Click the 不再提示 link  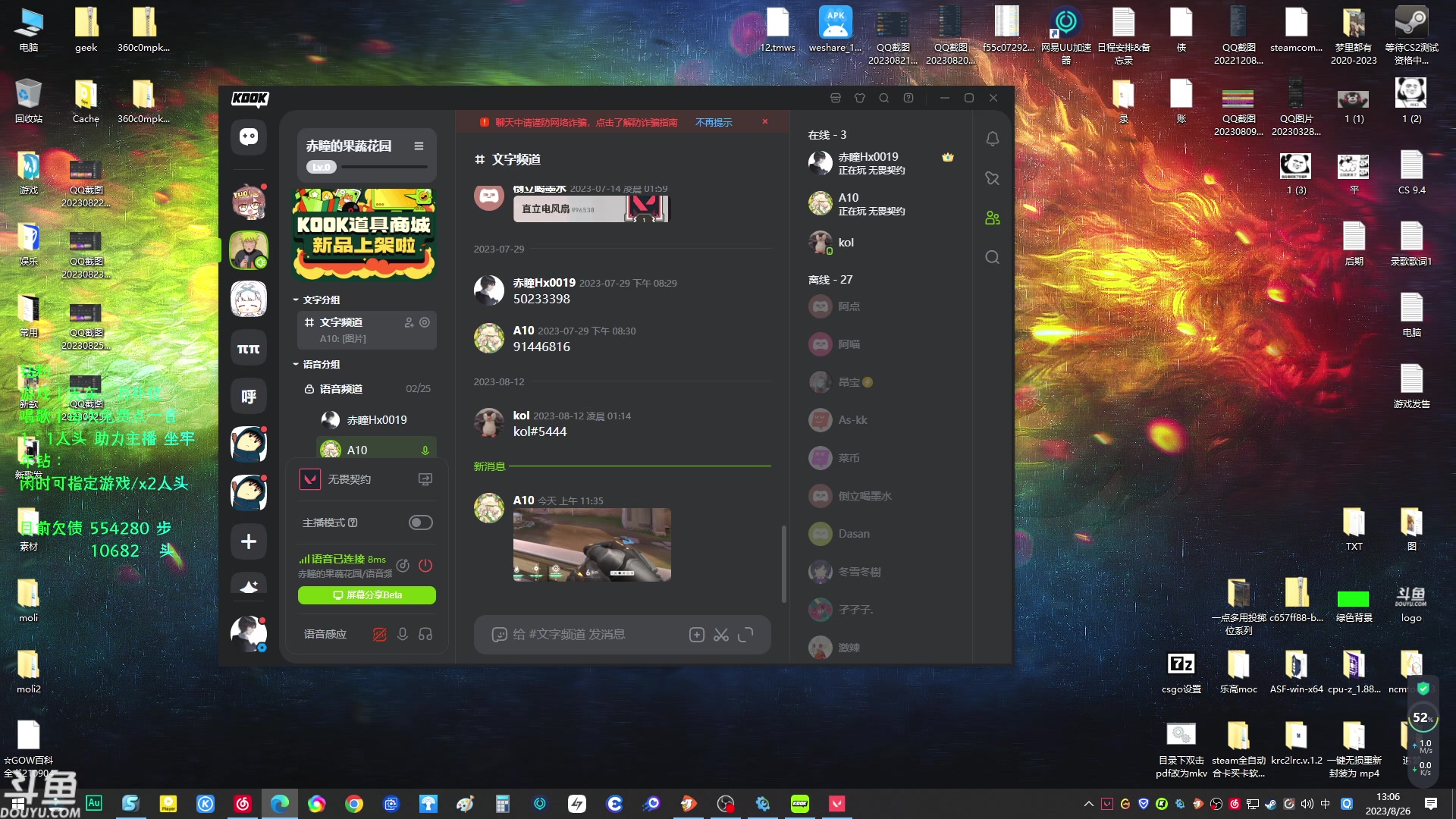tap(714, 122)
